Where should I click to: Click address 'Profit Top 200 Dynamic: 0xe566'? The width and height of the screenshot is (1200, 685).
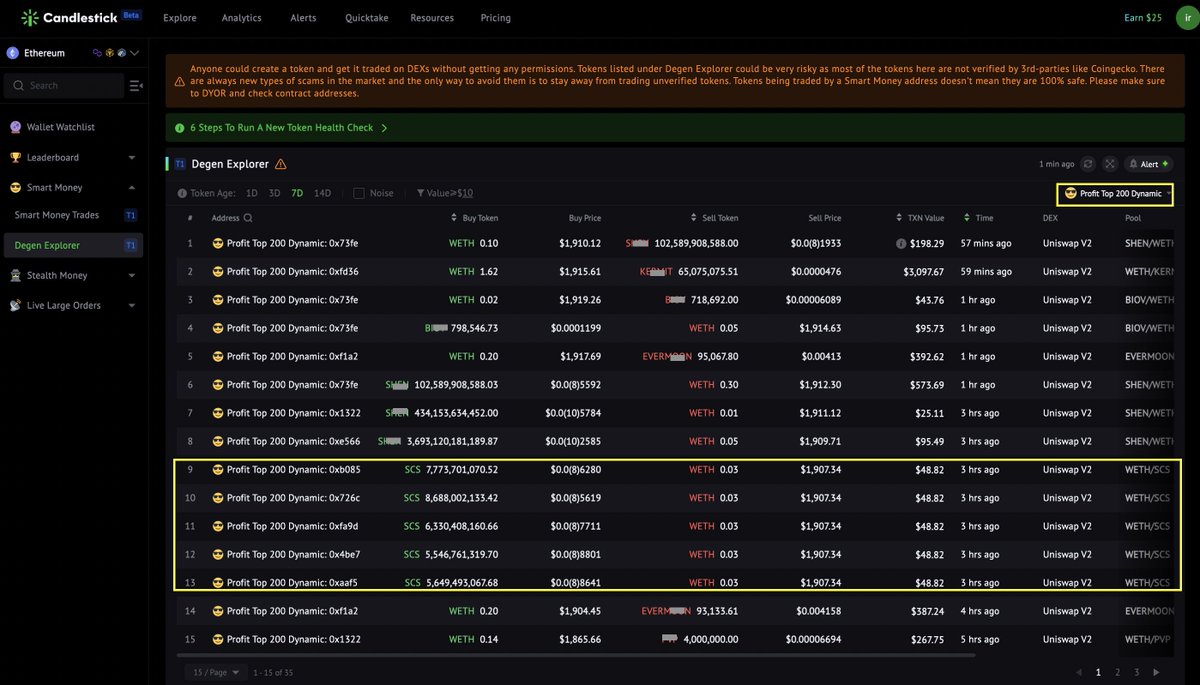coord(292,441)
